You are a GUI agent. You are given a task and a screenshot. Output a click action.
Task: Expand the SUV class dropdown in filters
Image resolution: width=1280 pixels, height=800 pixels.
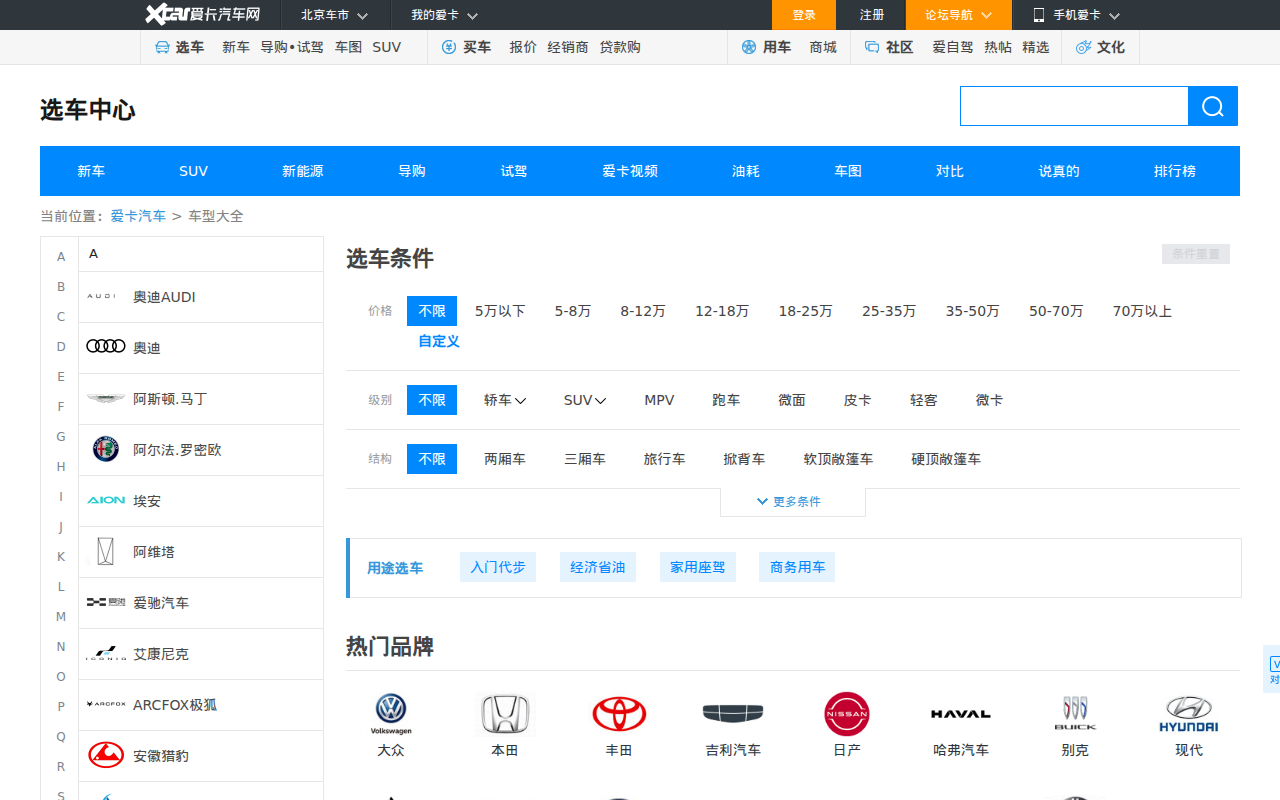pos(585,400)
